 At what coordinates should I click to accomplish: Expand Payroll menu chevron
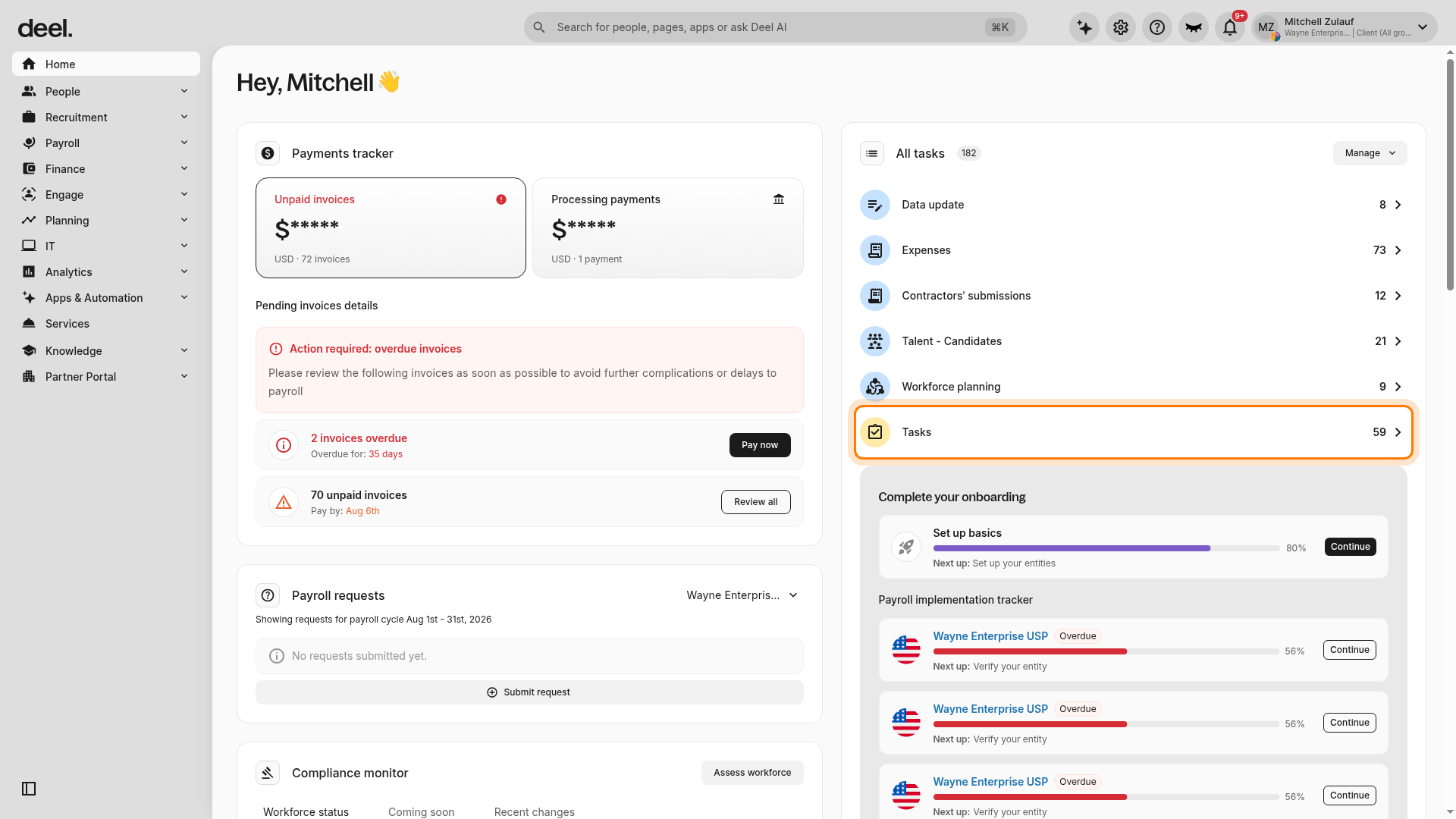click(184, 143)
